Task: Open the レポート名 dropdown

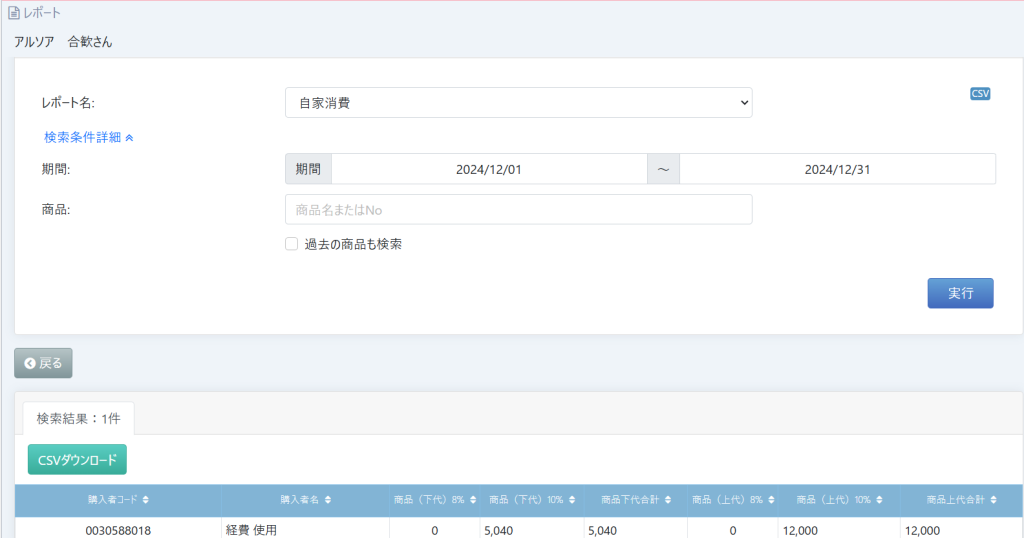Action: click(518, 103)
